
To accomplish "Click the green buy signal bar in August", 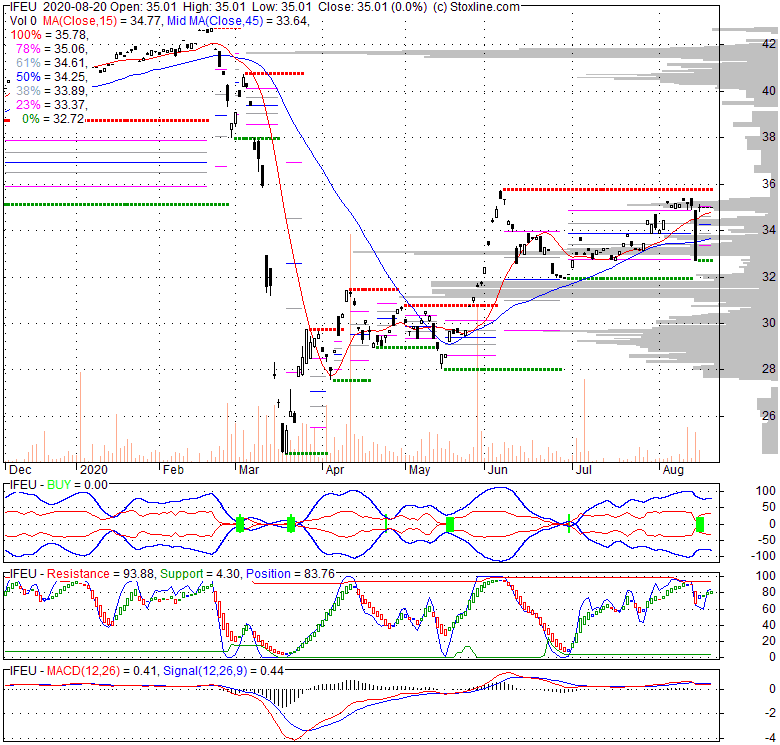I will (700, 525).
